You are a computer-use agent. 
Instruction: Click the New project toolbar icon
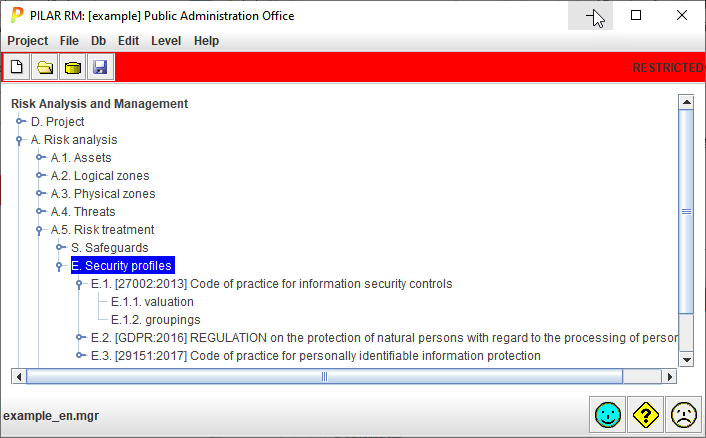tap(17, 67)
